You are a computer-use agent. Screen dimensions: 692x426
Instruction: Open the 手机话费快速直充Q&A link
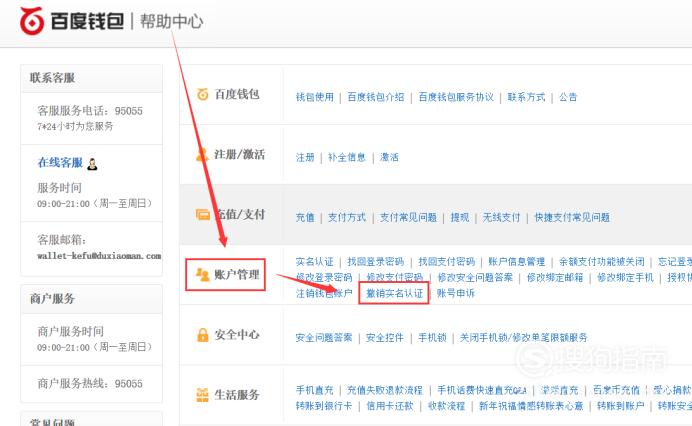(482, 390)
